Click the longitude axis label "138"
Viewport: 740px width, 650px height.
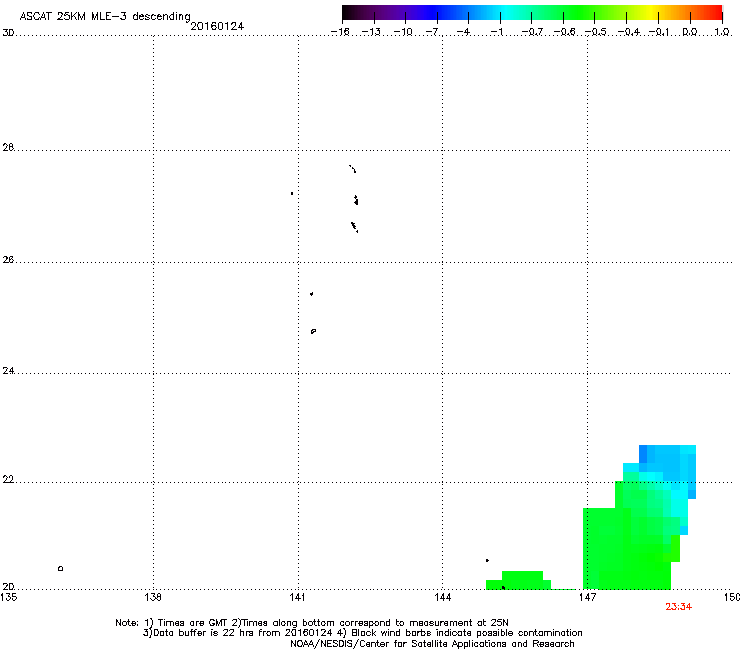pyautogui.click(x=152, y=597)
